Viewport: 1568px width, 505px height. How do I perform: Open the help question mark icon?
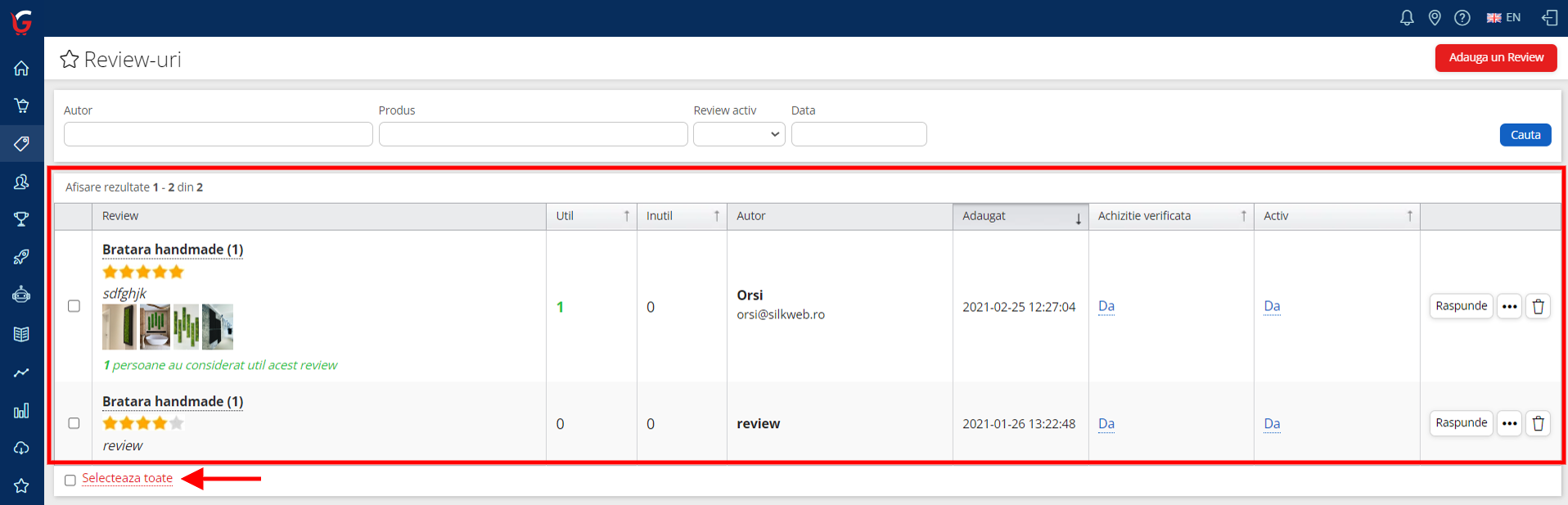coord(1462,18)
